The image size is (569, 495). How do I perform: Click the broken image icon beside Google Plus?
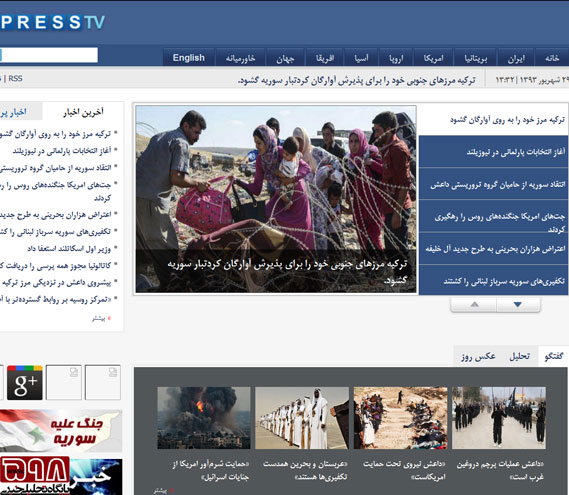click(64, 382)
